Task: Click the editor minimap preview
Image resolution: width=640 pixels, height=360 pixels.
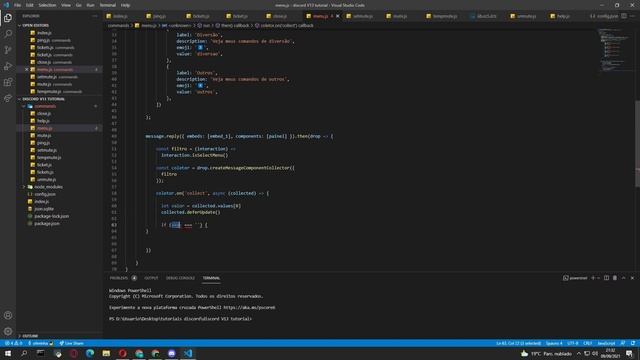Action: (x=616, y=50)
